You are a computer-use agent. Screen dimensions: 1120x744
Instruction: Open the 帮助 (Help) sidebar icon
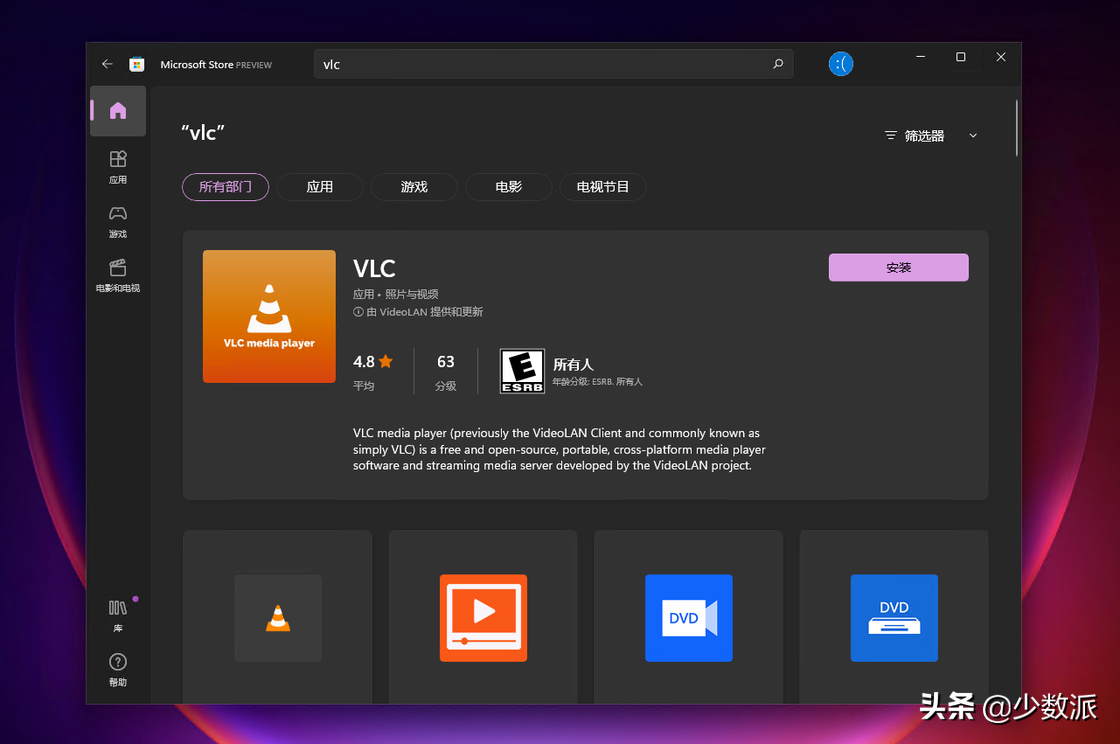(x=118, y=670)
